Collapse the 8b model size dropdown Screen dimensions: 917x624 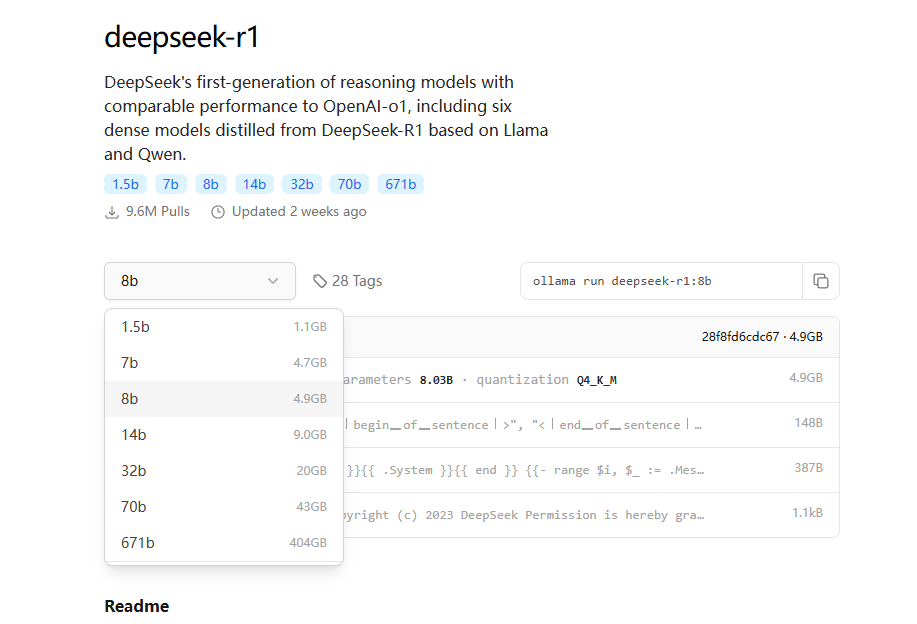(x=200, y=281)
